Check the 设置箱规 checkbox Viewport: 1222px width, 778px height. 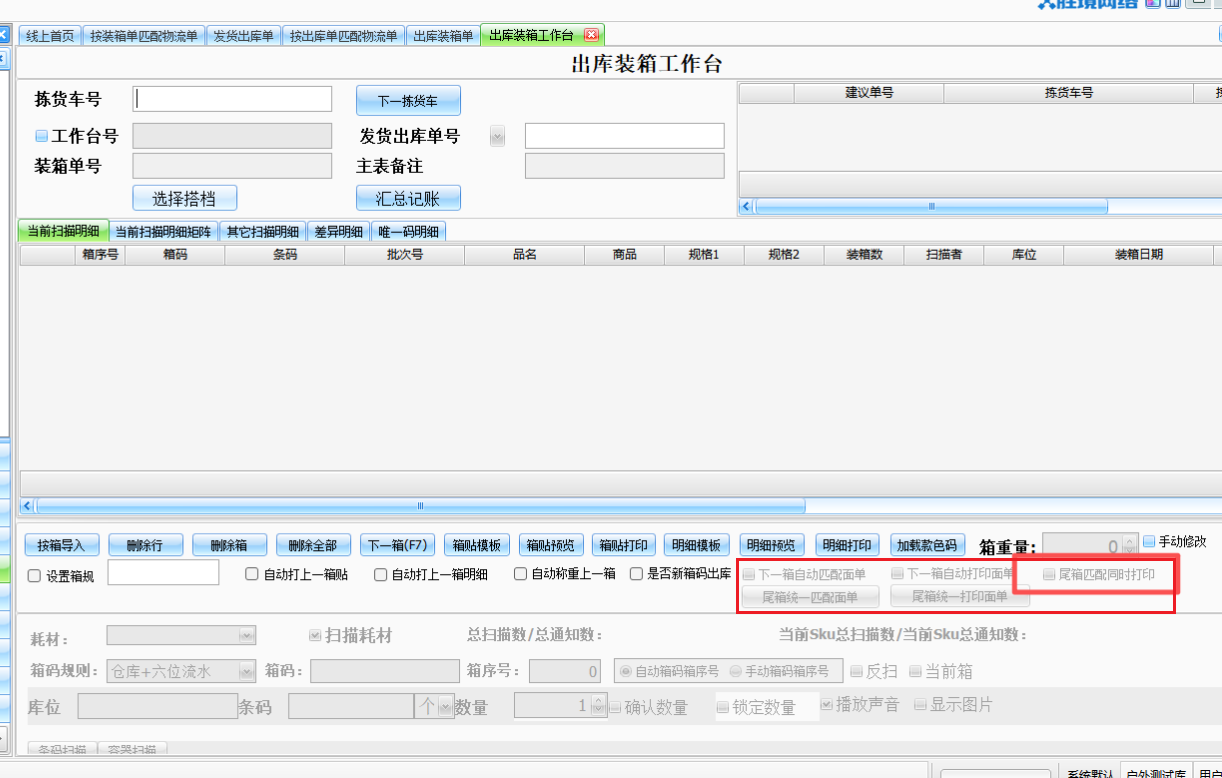click(x=34, y=576)
